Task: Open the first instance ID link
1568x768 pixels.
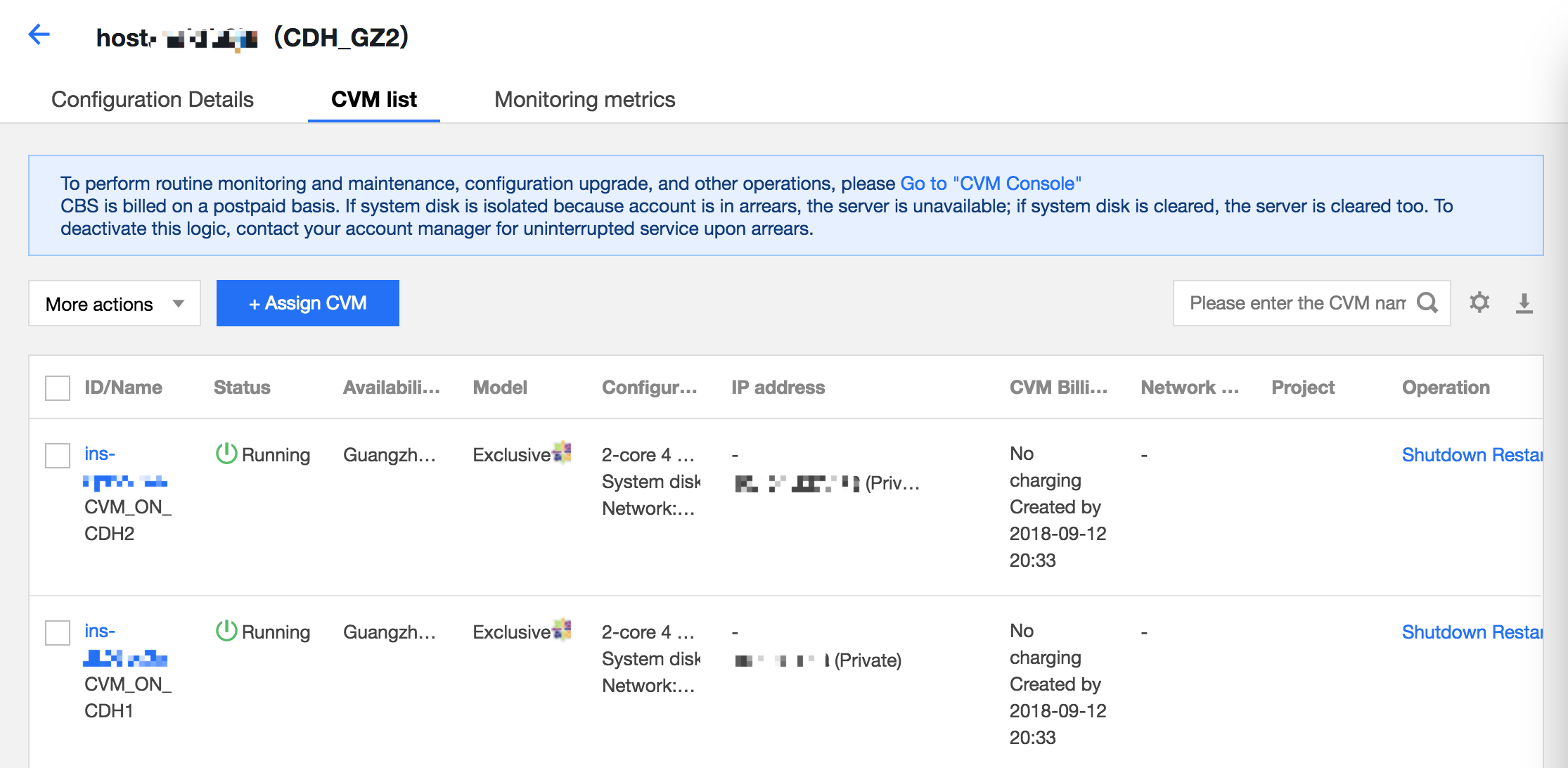Action: point(100,454)
